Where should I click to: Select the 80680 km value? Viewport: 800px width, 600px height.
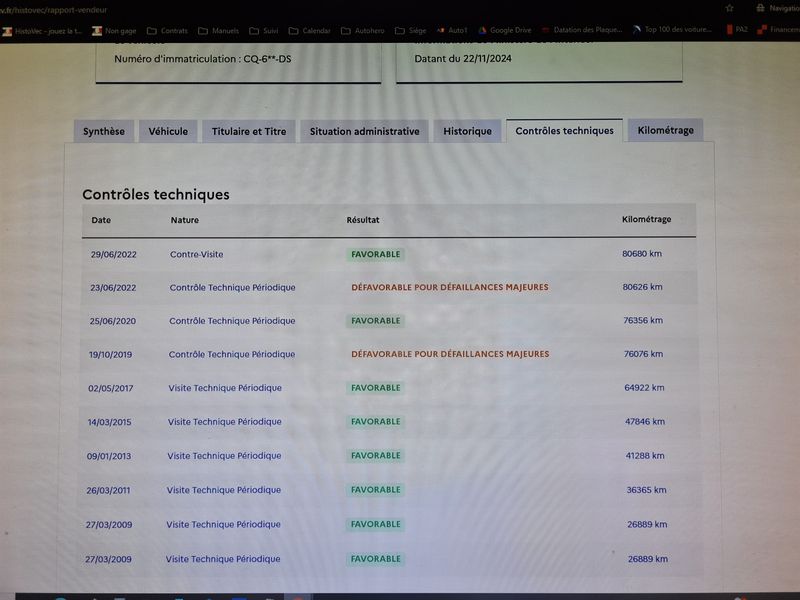642,254
